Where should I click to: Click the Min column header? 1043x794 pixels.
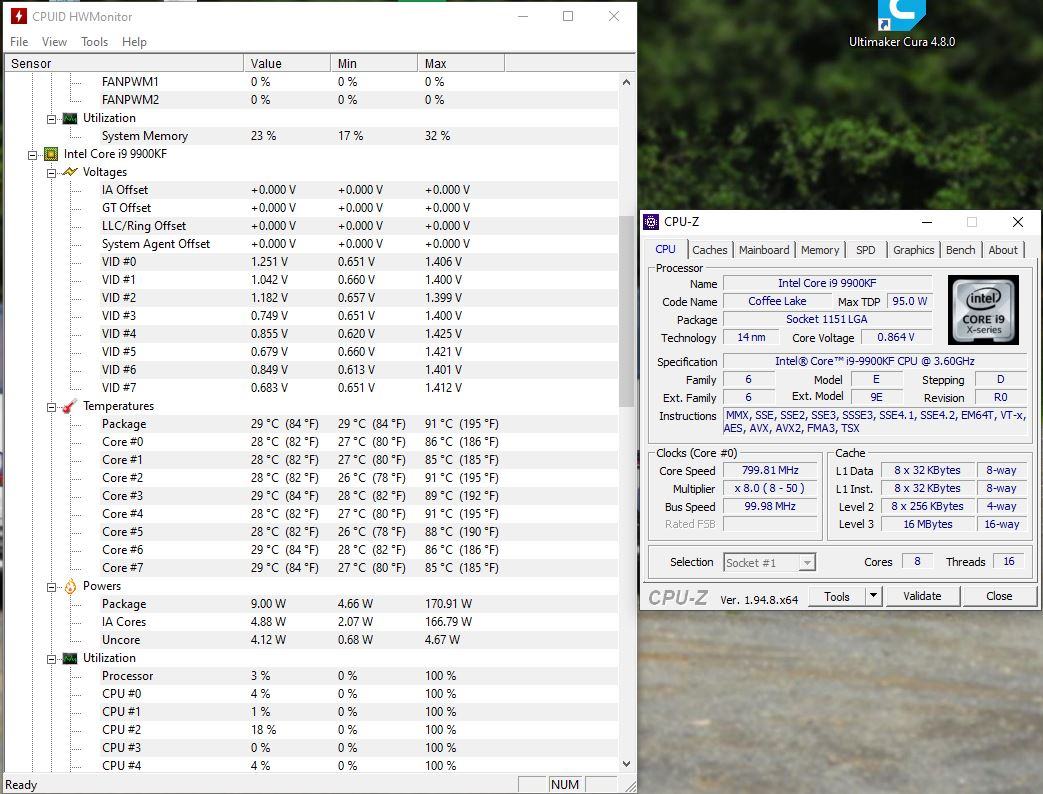pos(374,63)
